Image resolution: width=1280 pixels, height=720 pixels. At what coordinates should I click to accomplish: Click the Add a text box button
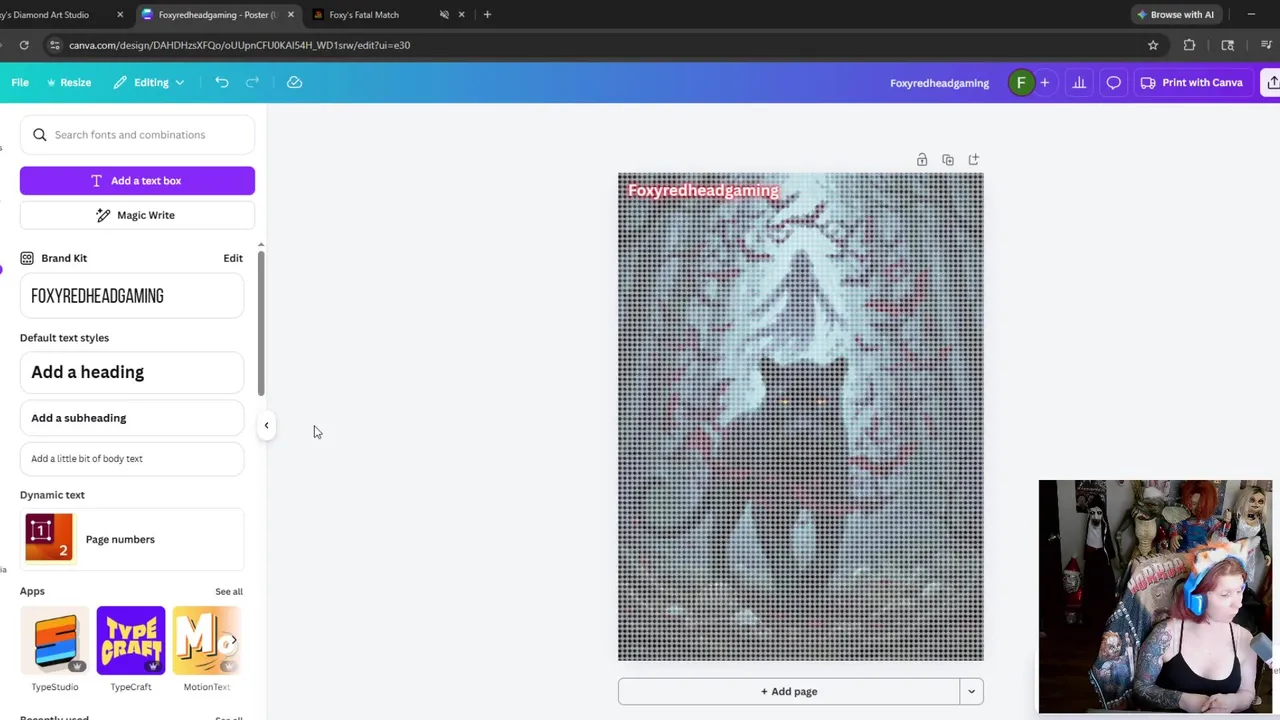point(137,181)
